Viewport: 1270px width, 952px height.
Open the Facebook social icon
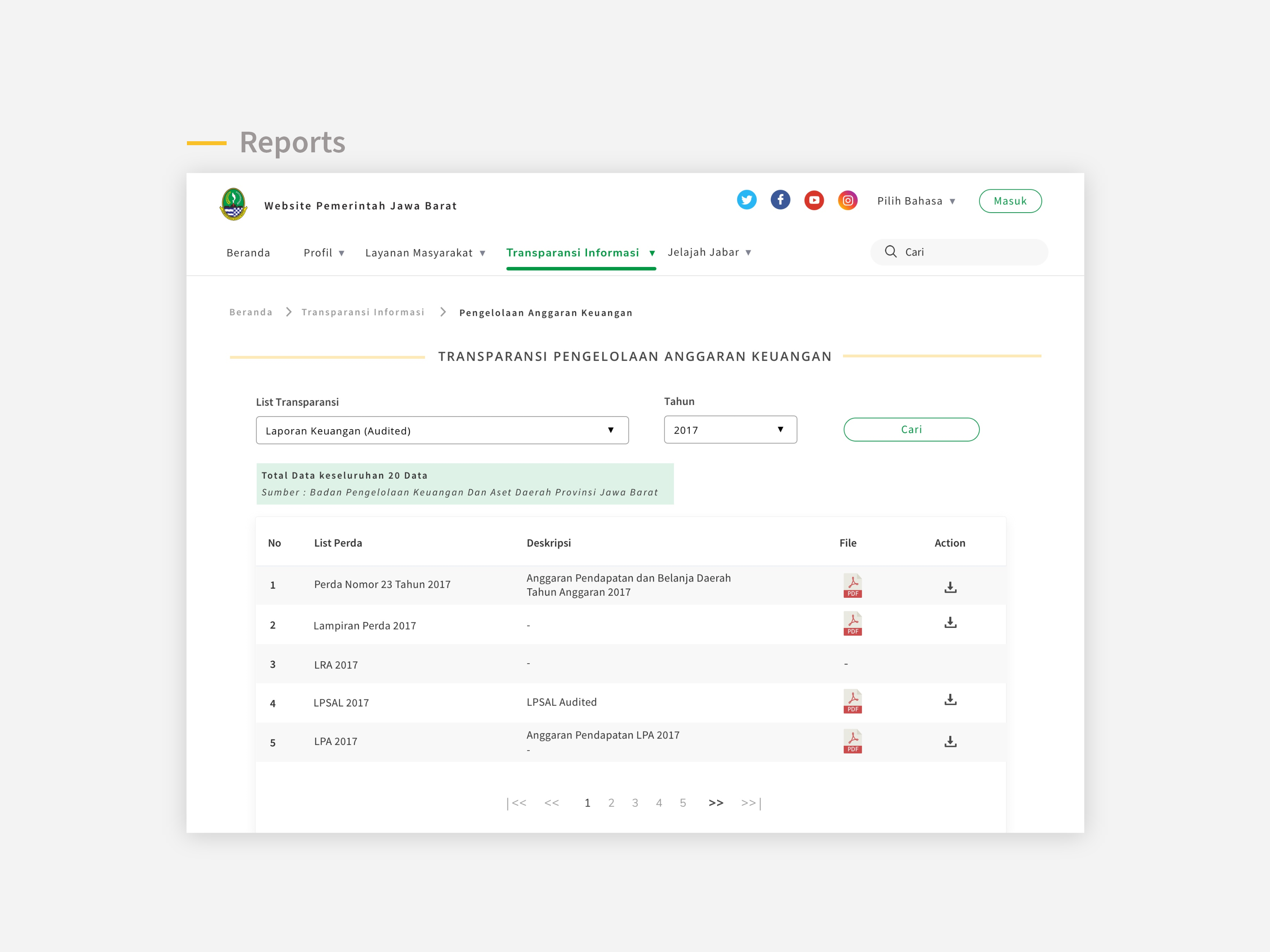coord(780,200)
